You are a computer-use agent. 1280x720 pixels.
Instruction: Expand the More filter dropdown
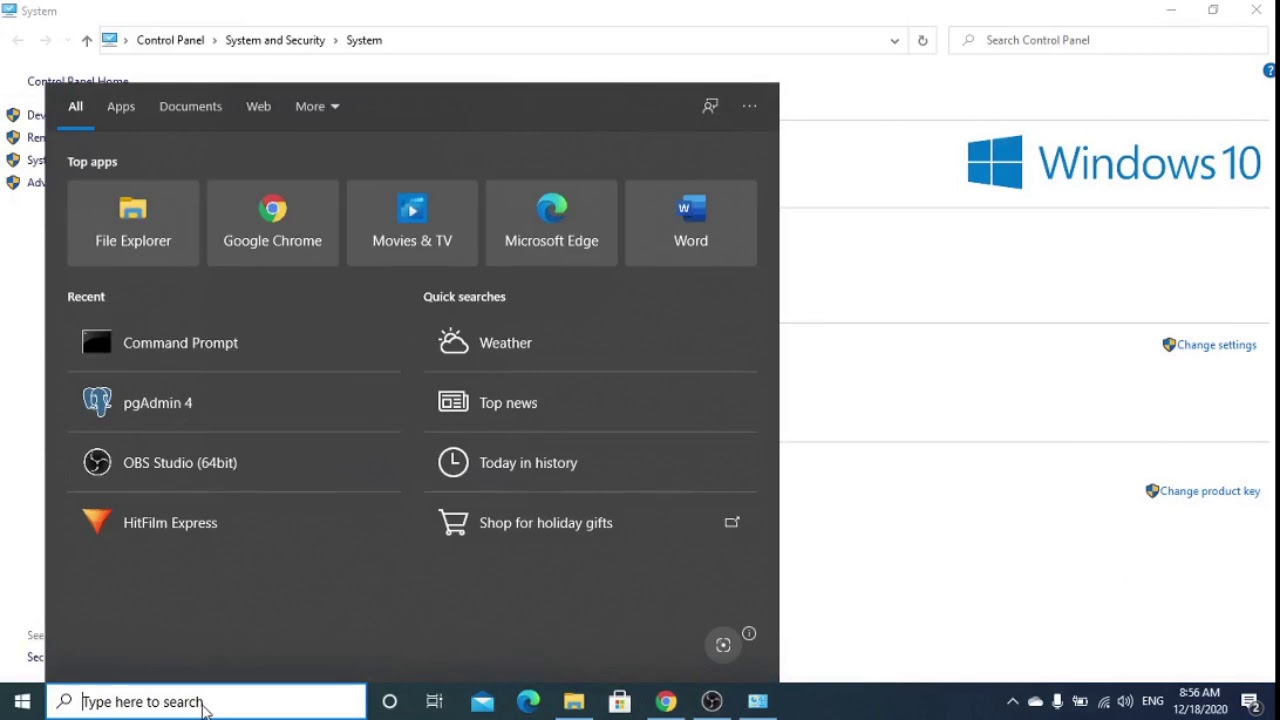(317, 106)
